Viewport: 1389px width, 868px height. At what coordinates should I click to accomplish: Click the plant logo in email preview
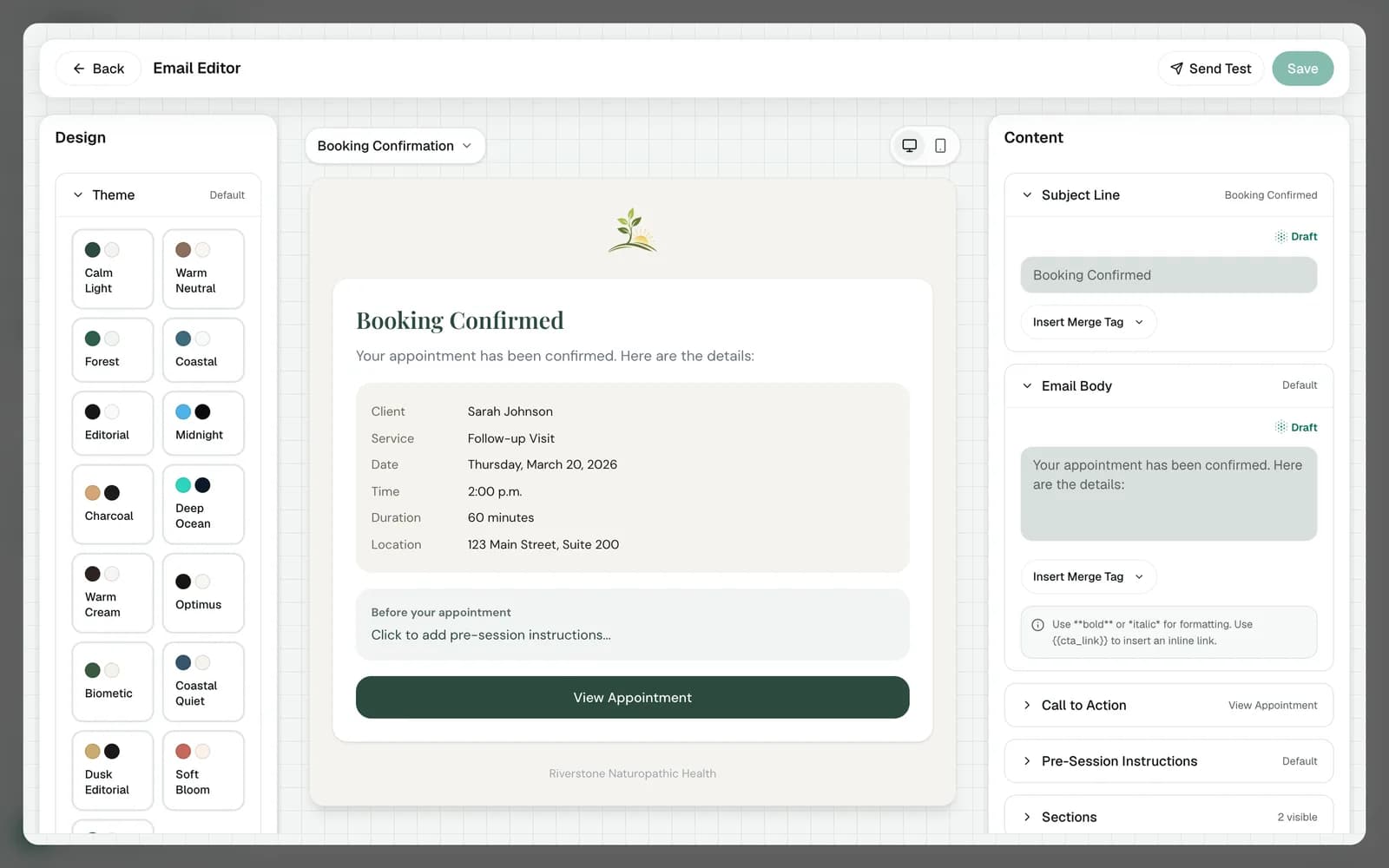tap(632, 230)
